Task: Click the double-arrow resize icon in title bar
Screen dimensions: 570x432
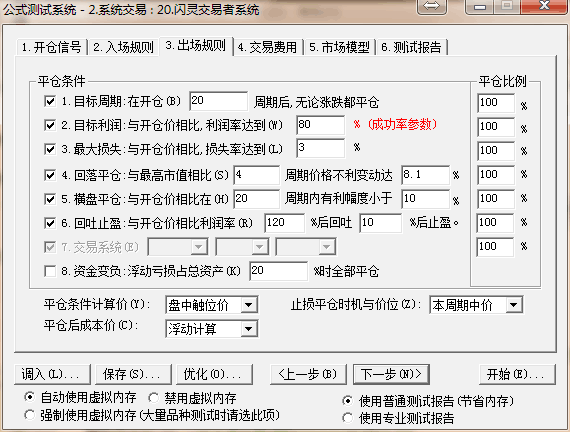Action: tap(431, 6)
